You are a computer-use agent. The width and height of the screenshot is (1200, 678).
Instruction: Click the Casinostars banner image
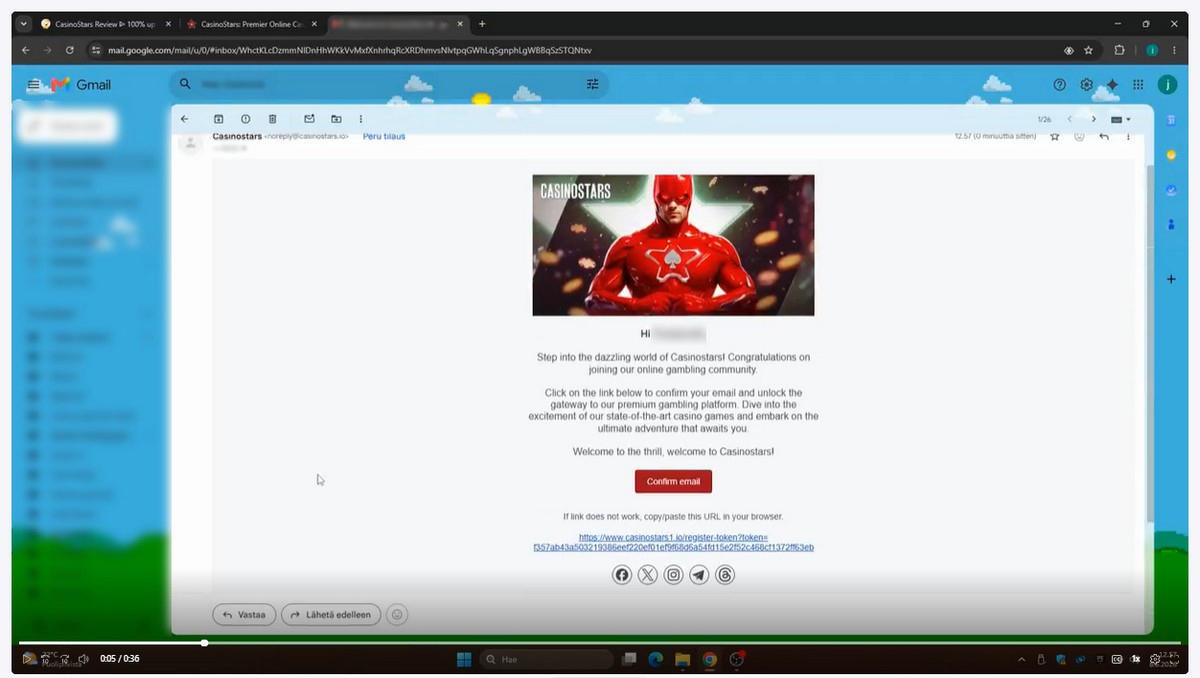(x=673, y=245)
